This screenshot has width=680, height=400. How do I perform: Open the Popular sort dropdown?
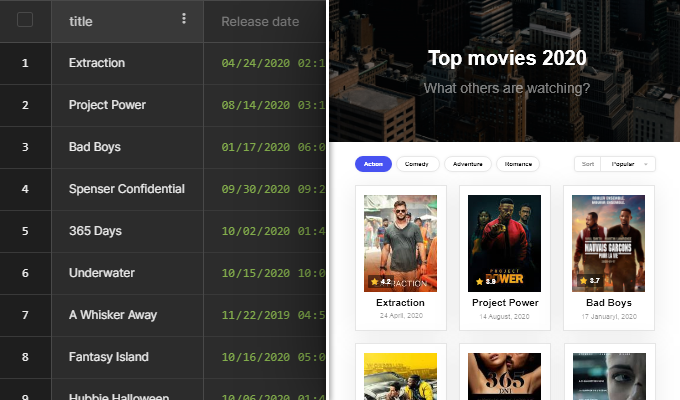coord(628,164)
